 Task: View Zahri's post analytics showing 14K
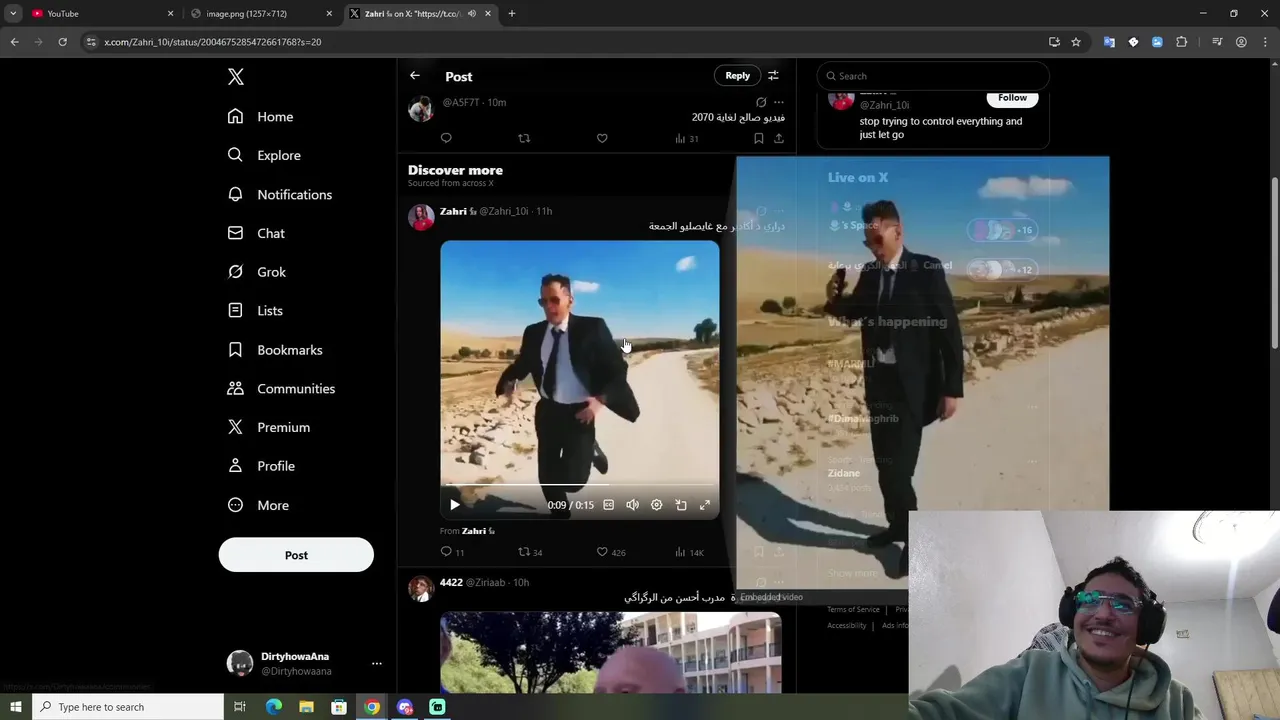[689, 552]
